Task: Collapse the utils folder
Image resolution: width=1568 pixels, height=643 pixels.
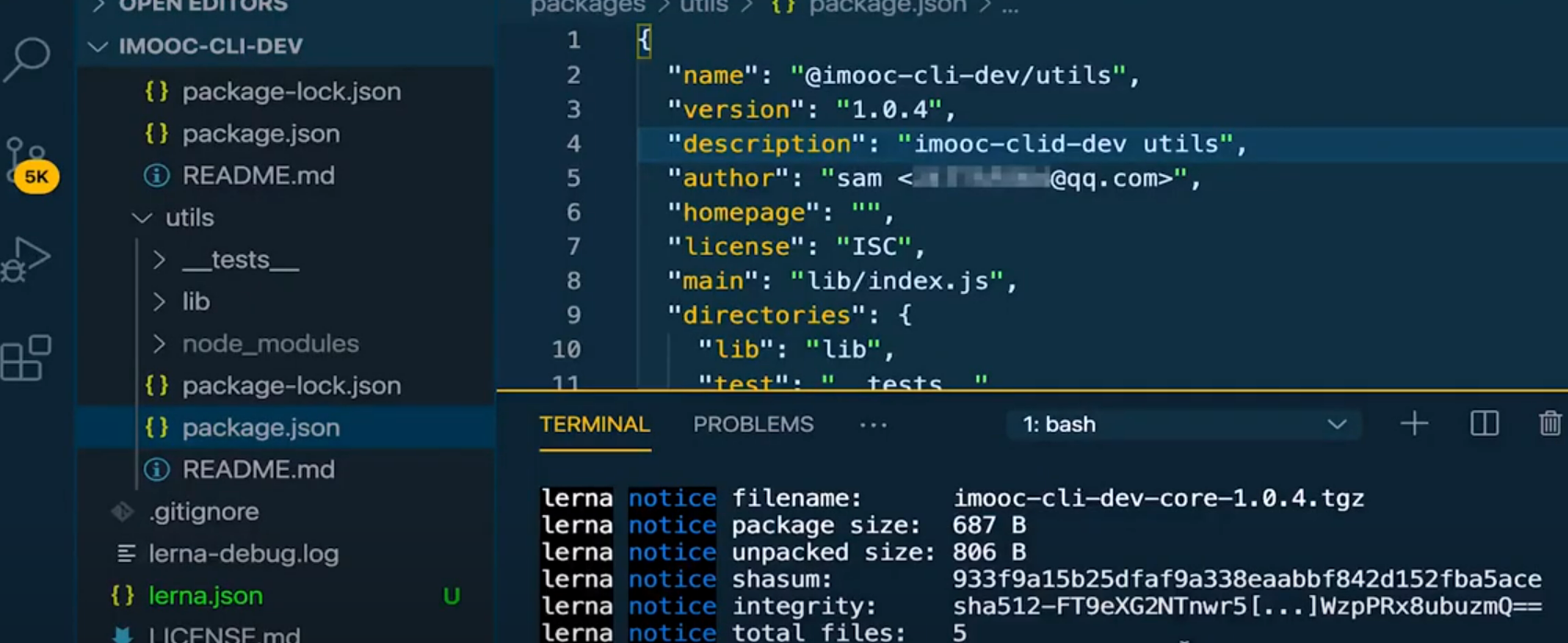Action: 285,217
